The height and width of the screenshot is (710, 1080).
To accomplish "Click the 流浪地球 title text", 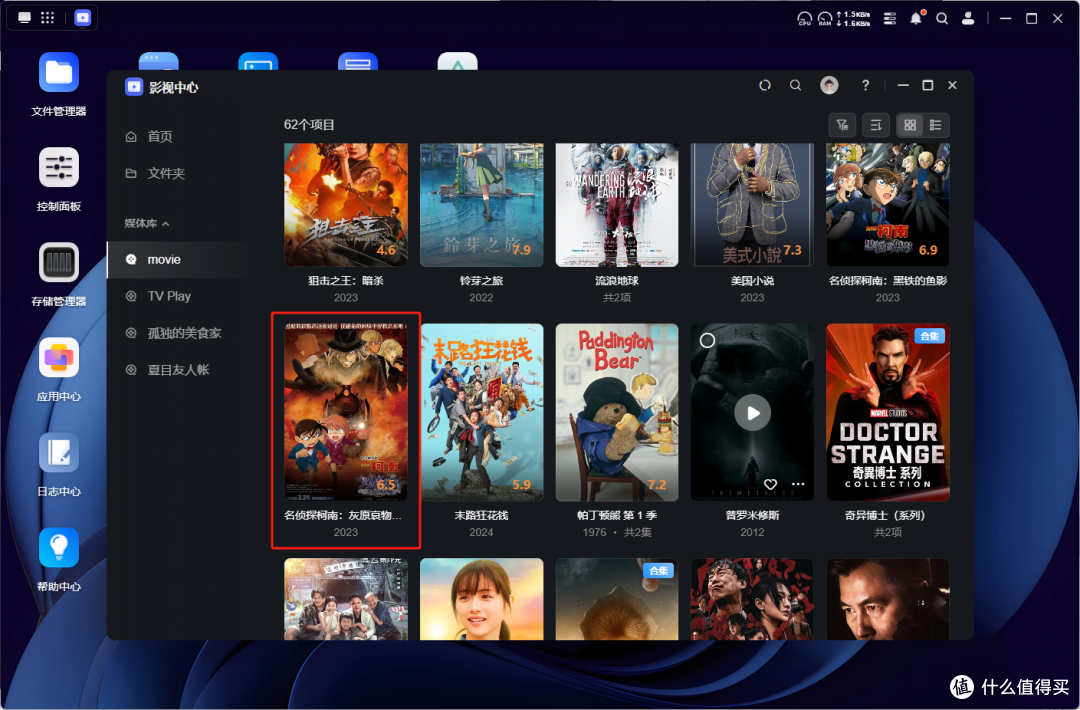I will [x=616, y=280].
